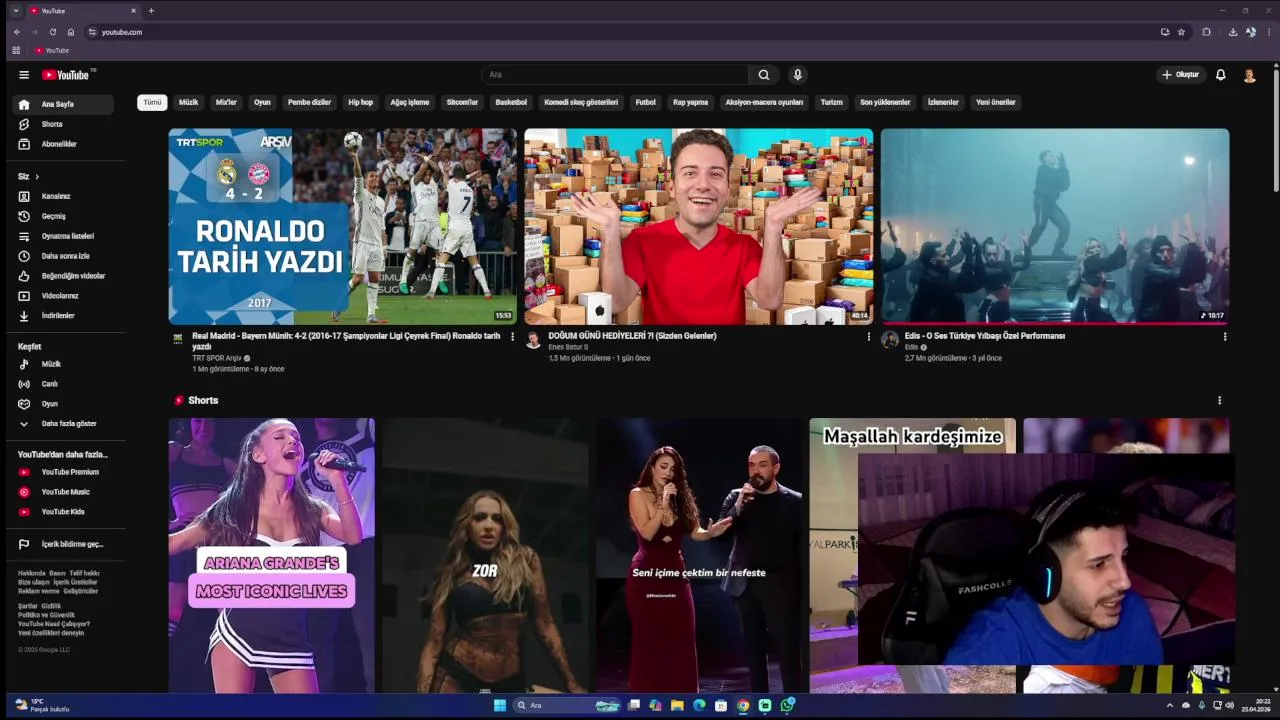Open the ZOR short

(485, 555)
